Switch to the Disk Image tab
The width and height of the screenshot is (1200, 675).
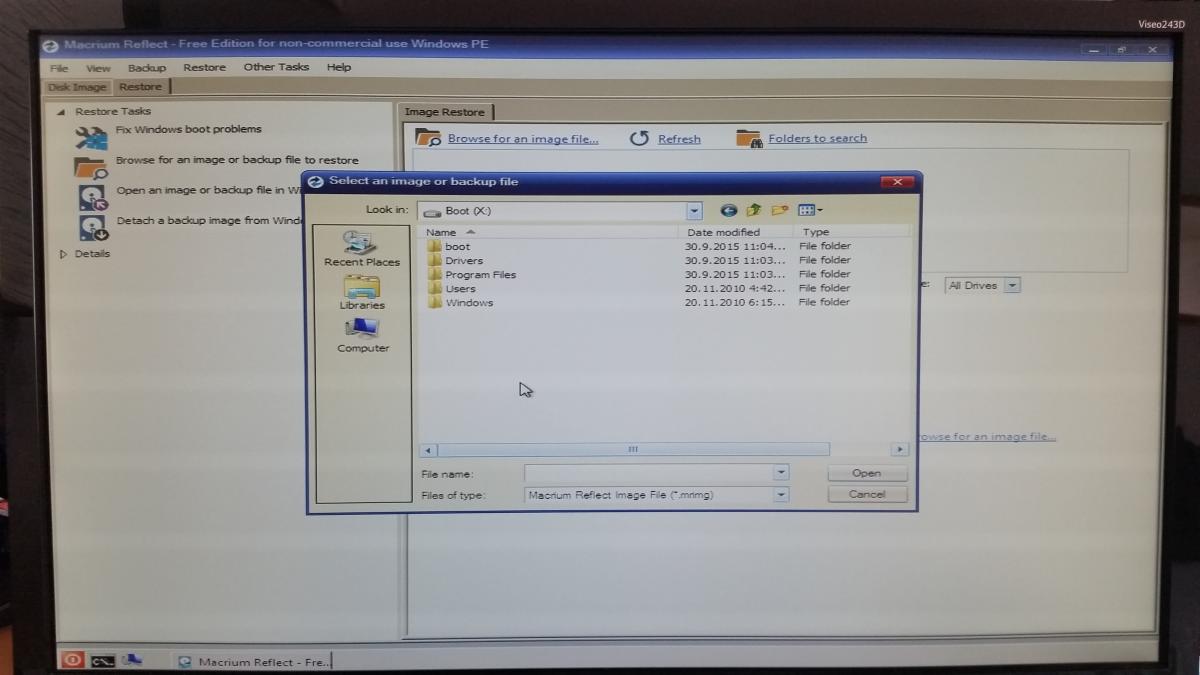tap(77, 87)
